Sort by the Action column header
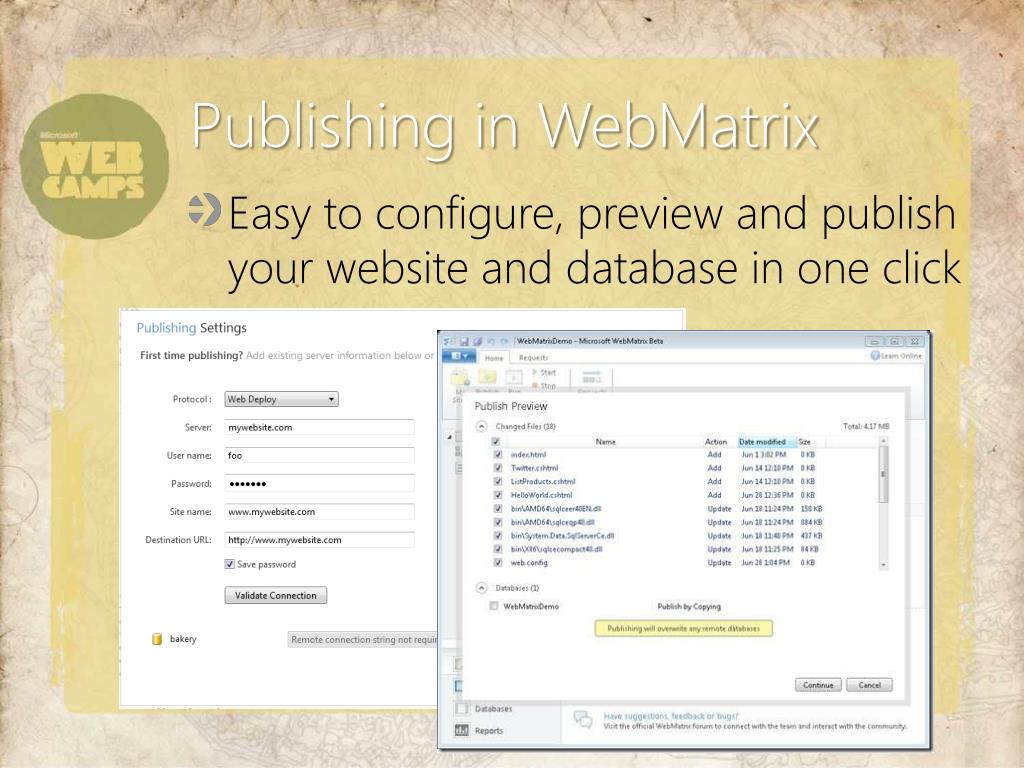1024x768 pixels. [716, 442]
